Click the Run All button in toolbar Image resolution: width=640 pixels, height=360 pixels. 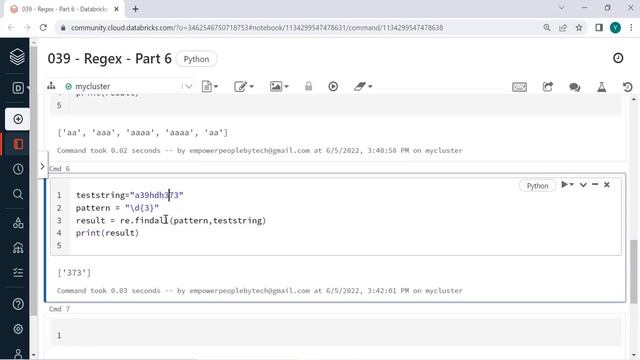(333, 87)
